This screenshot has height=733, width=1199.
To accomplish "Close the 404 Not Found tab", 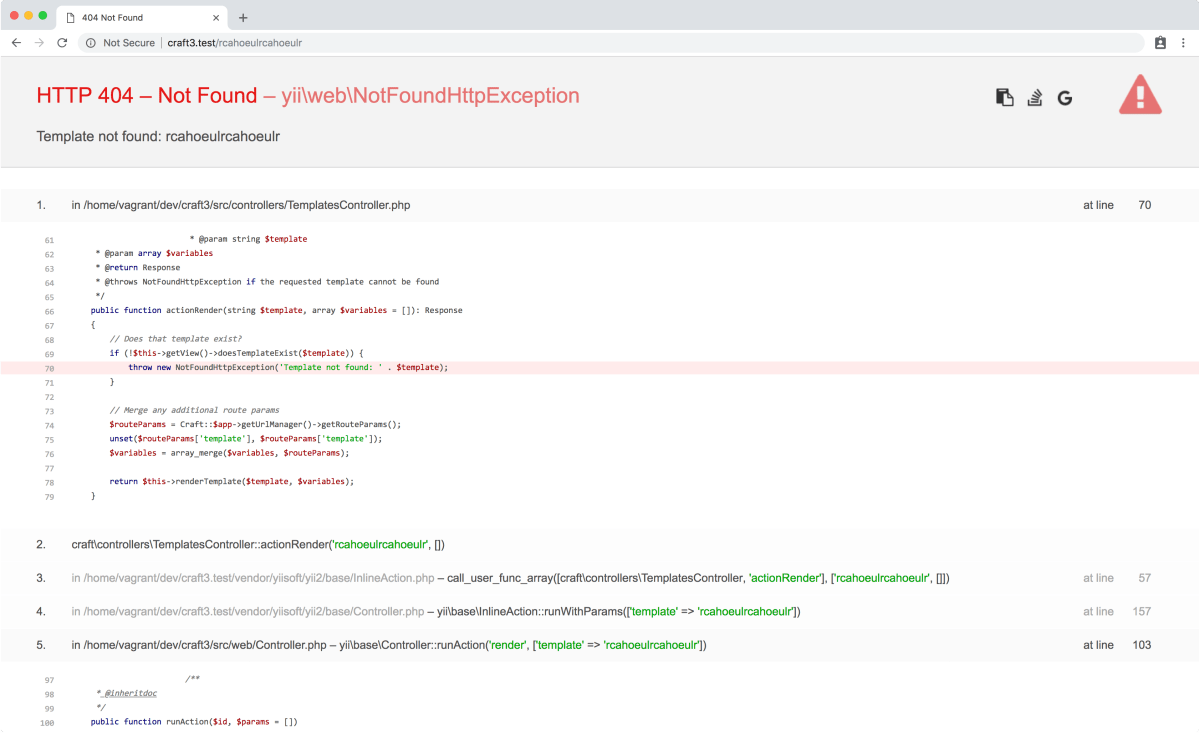I will pyautogui.click(x=216, y=18).
